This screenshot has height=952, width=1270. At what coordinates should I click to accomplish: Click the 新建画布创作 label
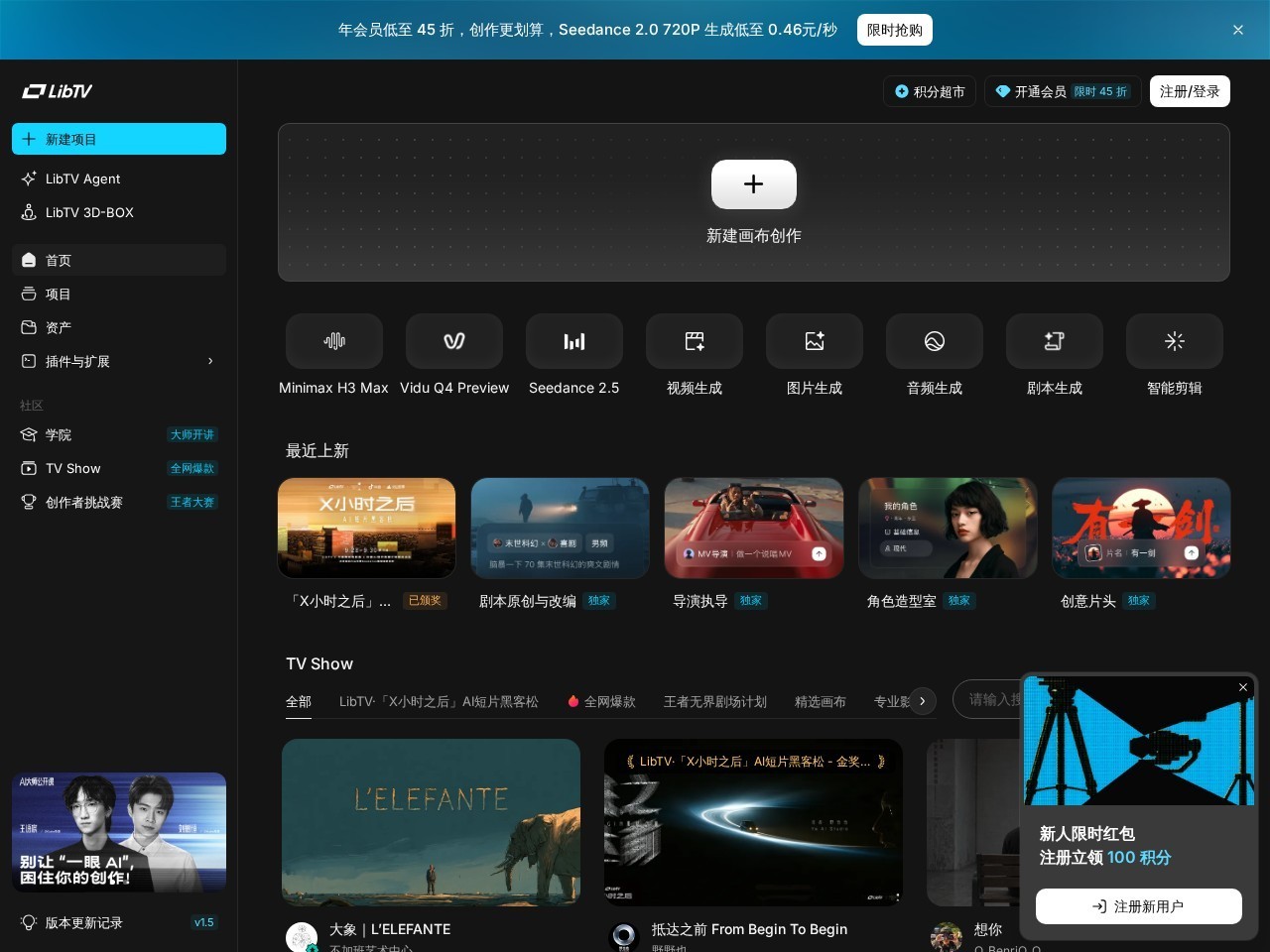(754, 236)
